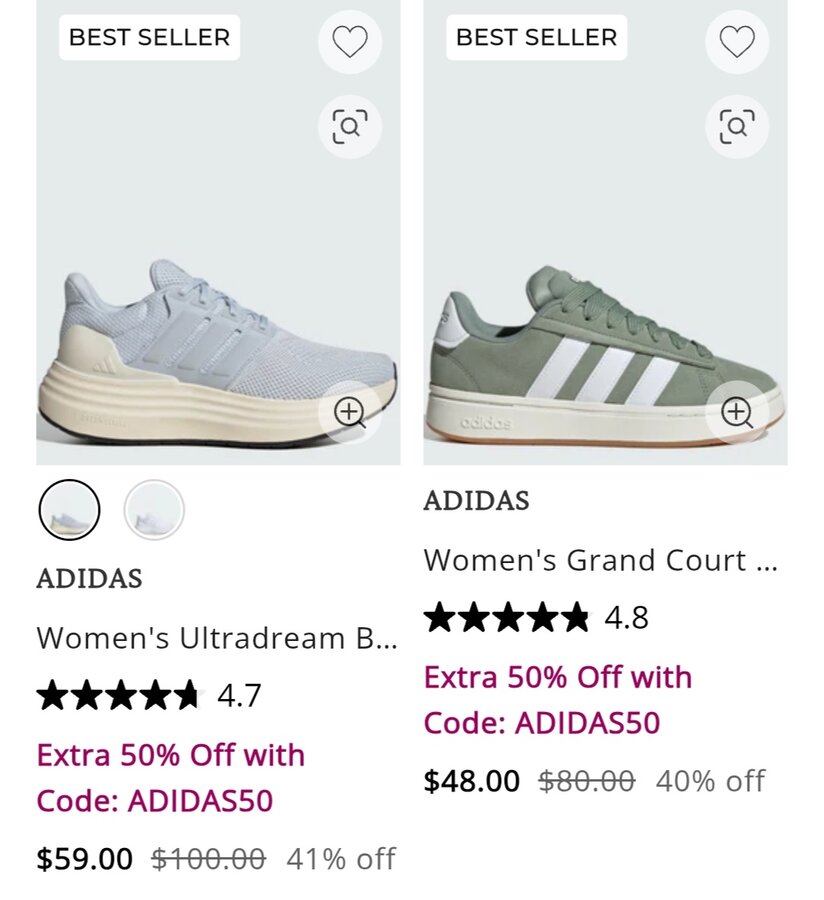Select the light blue and cream color swatch
The image size is (824, 900).
[x=70, y=510]
